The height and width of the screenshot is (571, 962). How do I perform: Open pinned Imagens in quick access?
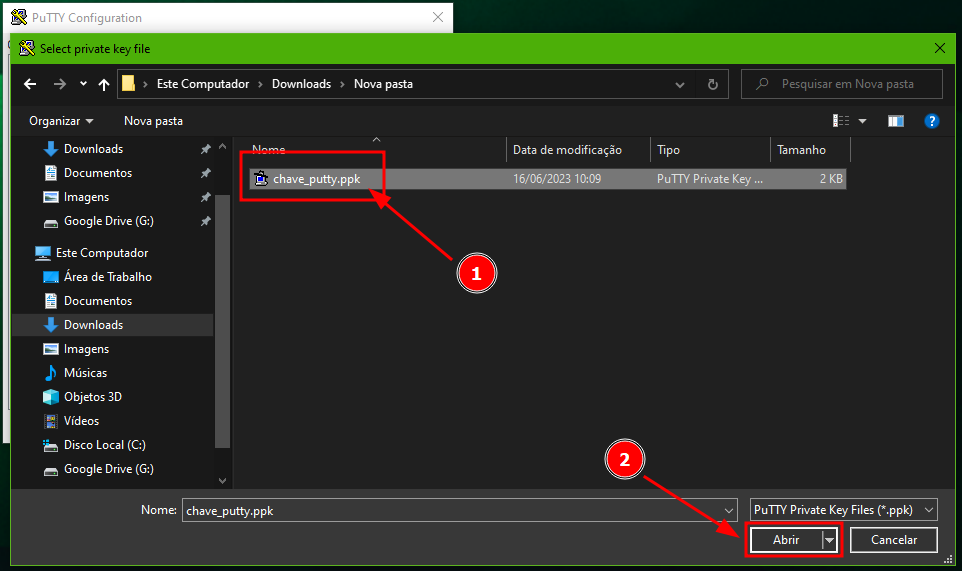click(x=86, y=197)
